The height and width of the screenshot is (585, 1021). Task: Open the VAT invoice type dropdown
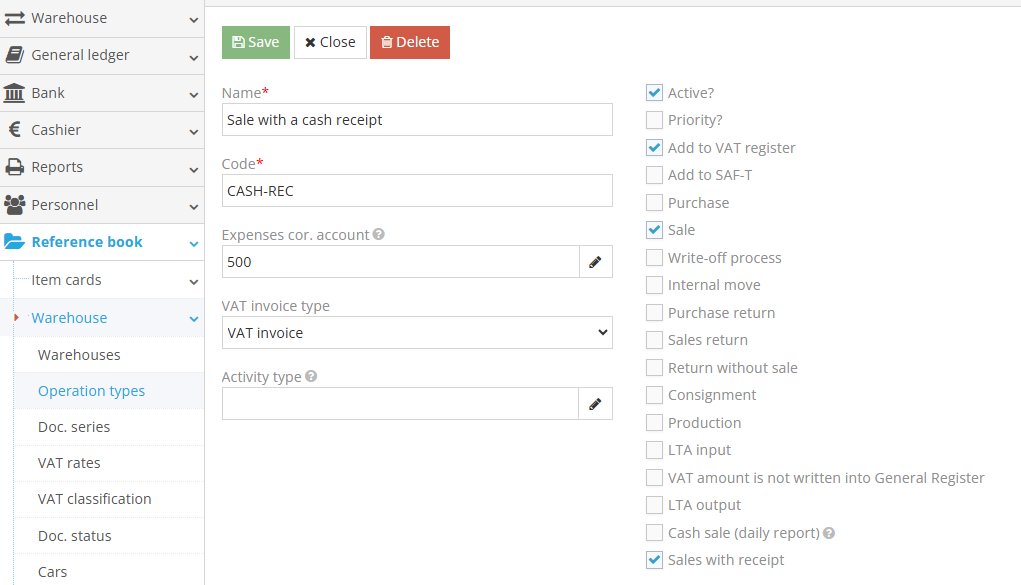pyautogui.click(x=416, y=333)
